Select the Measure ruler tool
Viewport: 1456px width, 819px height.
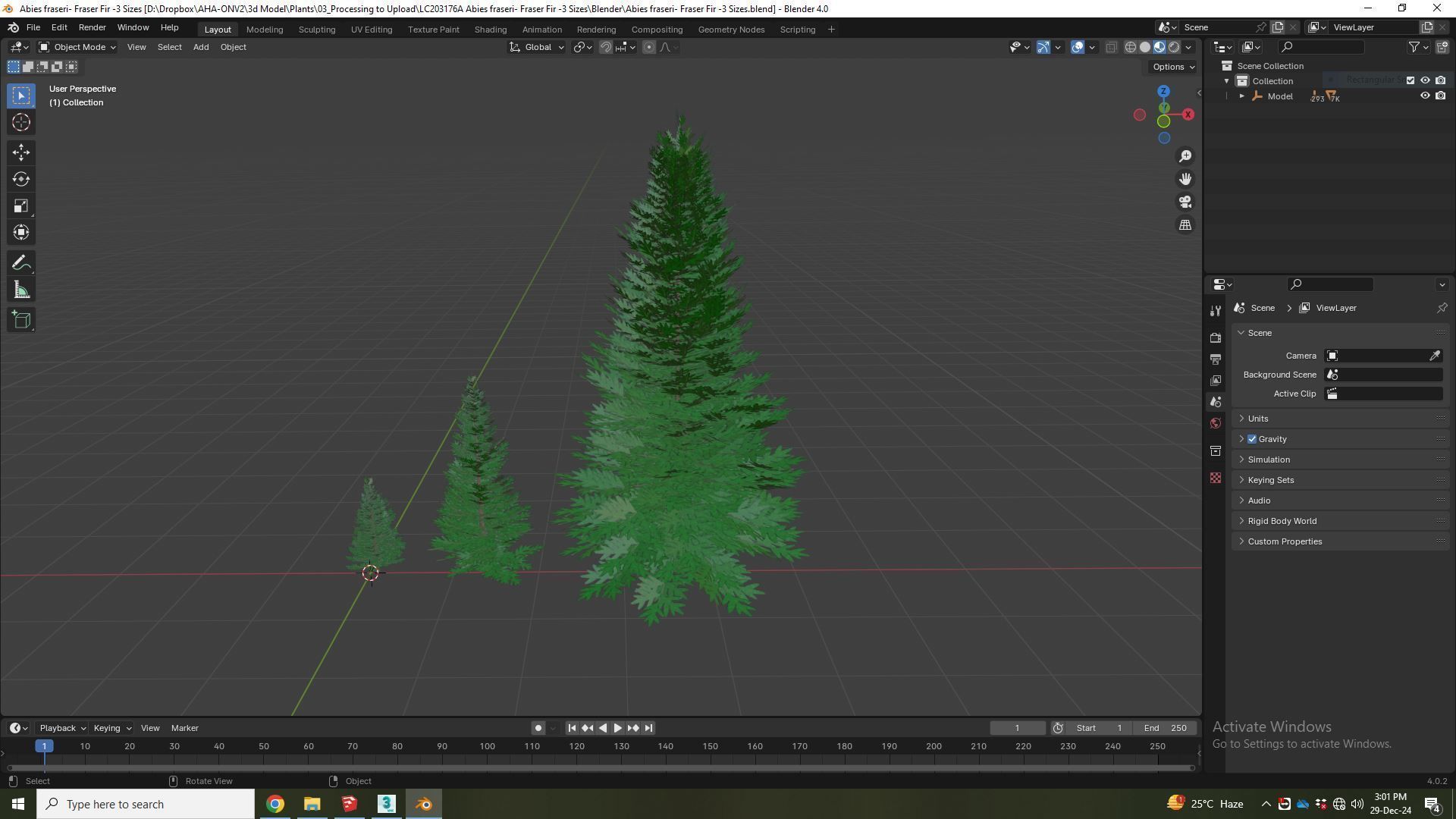pos(21,290)
